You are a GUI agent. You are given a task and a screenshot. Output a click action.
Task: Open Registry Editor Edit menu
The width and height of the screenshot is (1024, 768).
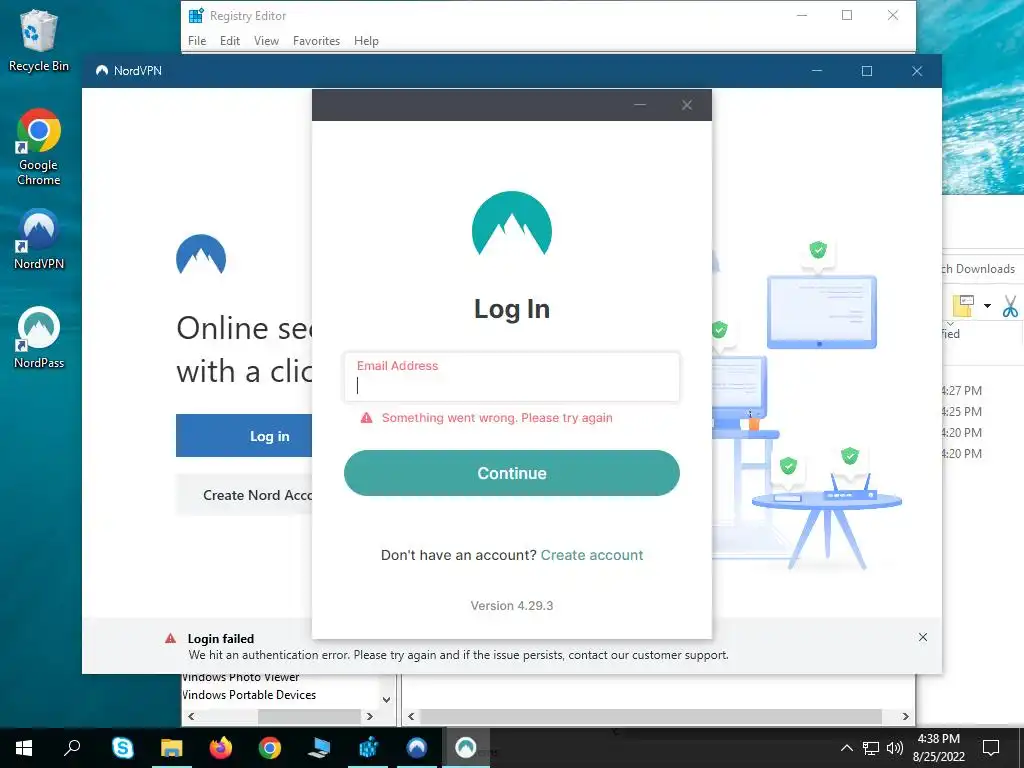(x=230, y=40)
